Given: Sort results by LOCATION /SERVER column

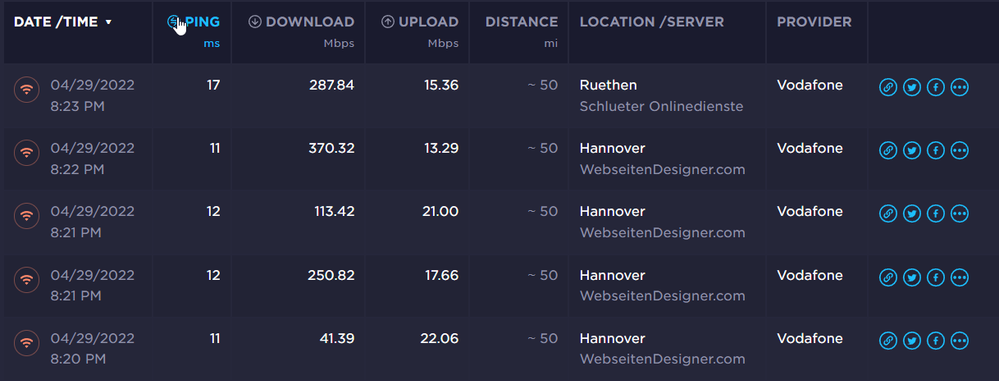Looking at the screenshot, I should [652, 22].
